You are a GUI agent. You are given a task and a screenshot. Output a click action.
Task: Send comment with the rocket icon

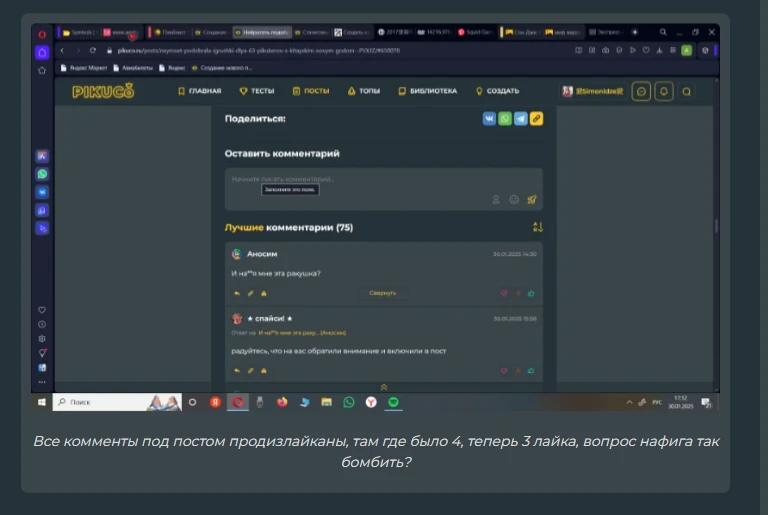[x=532, y=199]
